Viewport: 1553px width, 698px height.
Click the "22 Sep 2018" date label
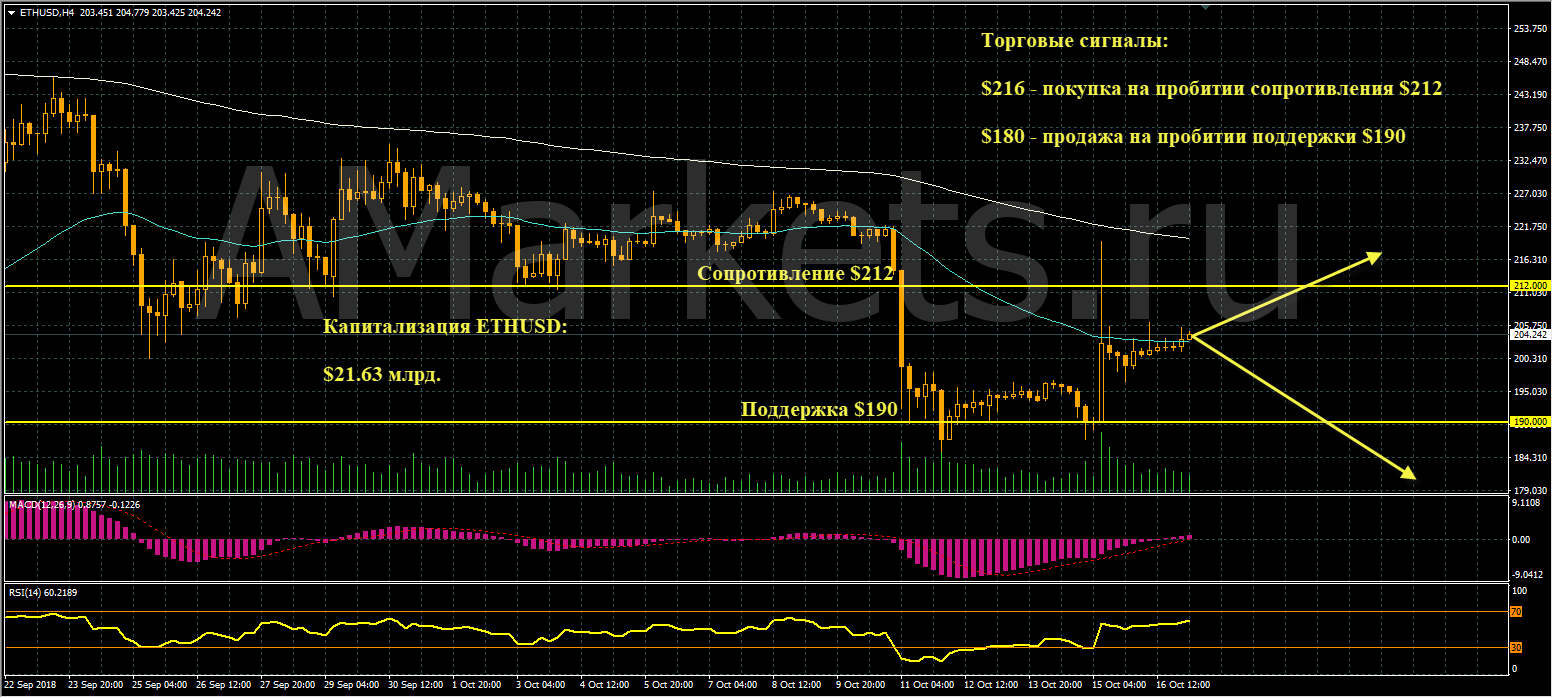31,685
